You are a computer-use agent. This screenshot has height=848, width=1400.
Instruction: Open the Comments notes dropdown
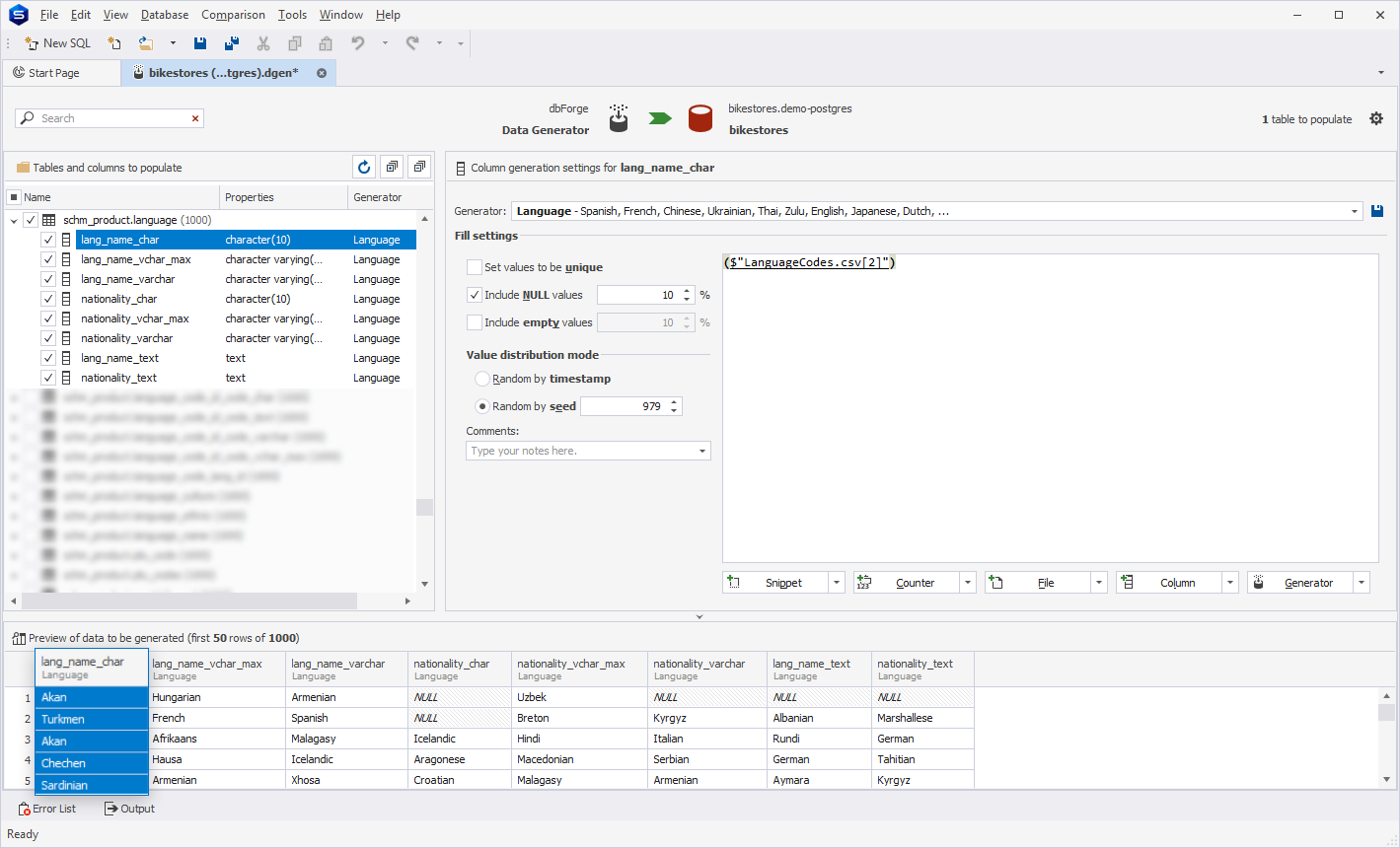[x=702, y=451]
